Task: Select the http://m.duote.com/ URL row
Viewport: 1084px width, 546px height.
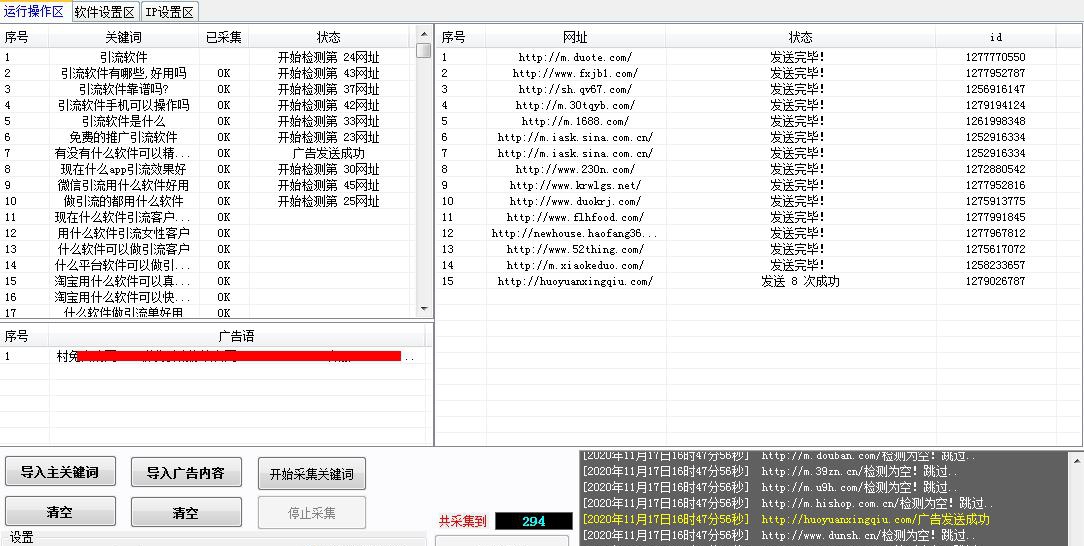Action: 575,57
